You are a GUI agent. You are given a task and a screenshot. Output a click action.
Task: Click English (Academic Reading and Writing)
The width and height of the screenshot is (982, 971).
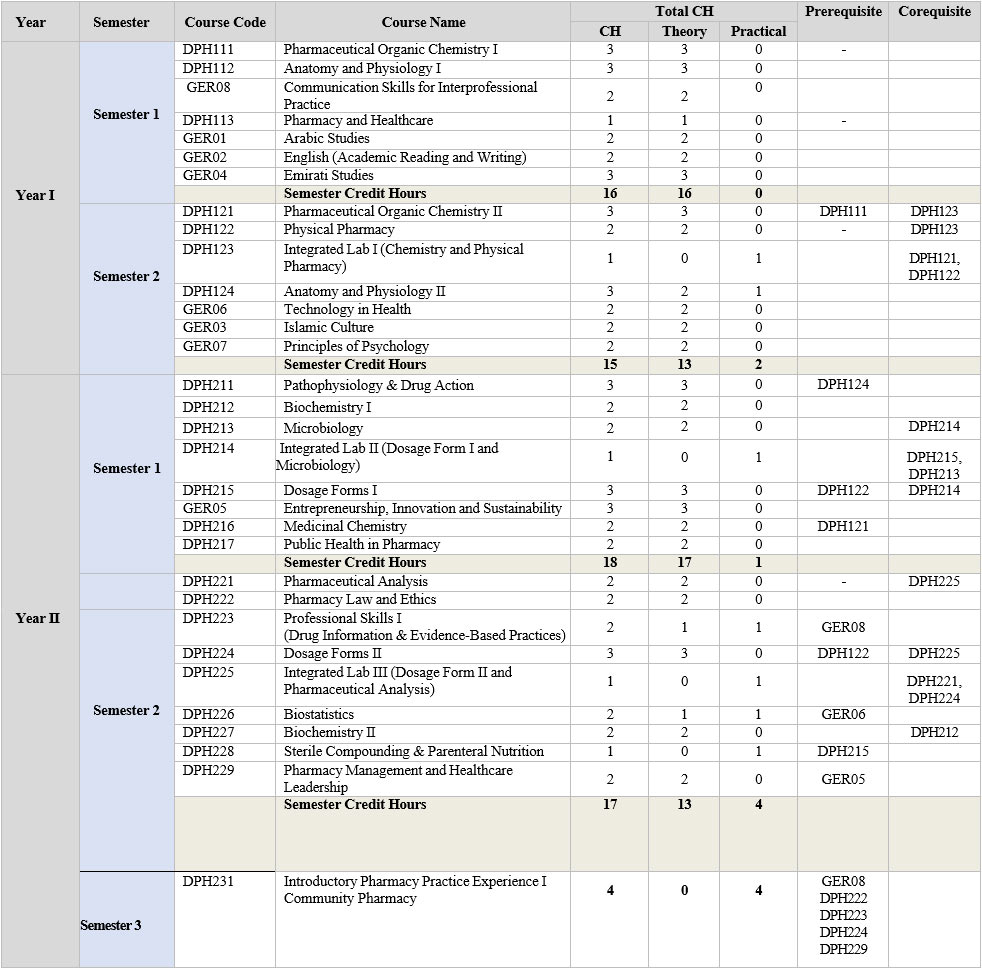(x=405, y=157)
